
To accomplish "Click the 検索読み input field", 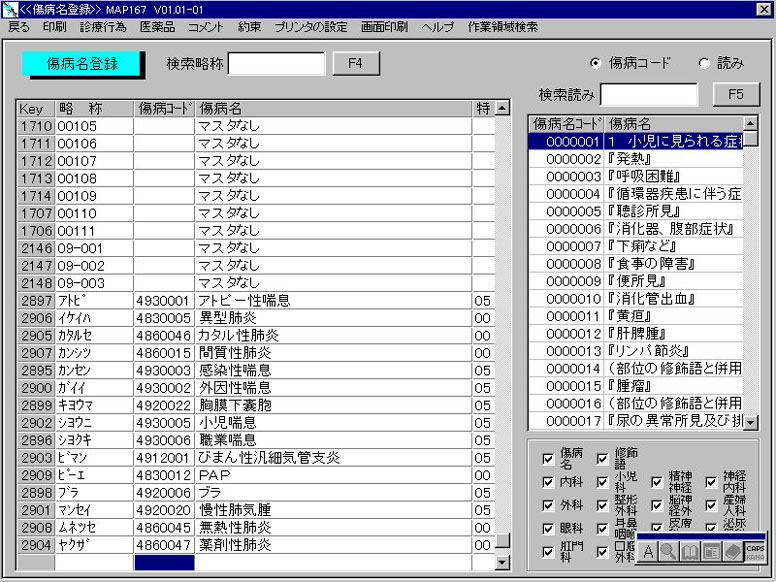I will pos(649,95).
